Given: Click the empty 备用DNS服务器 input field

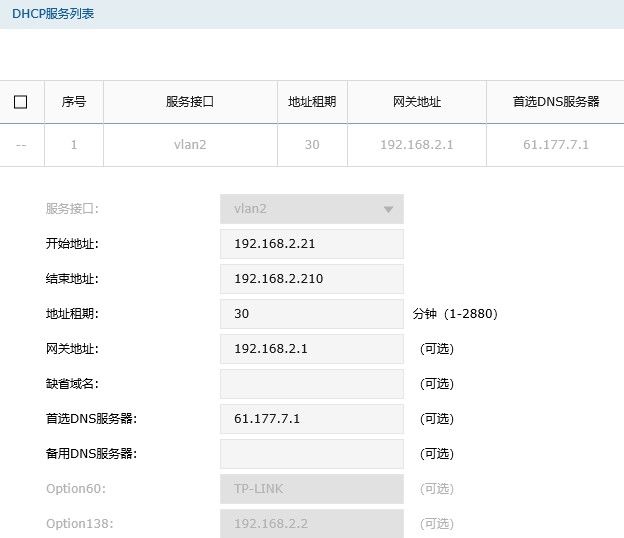Looking at the screenshot, I should tap(312, 454).
